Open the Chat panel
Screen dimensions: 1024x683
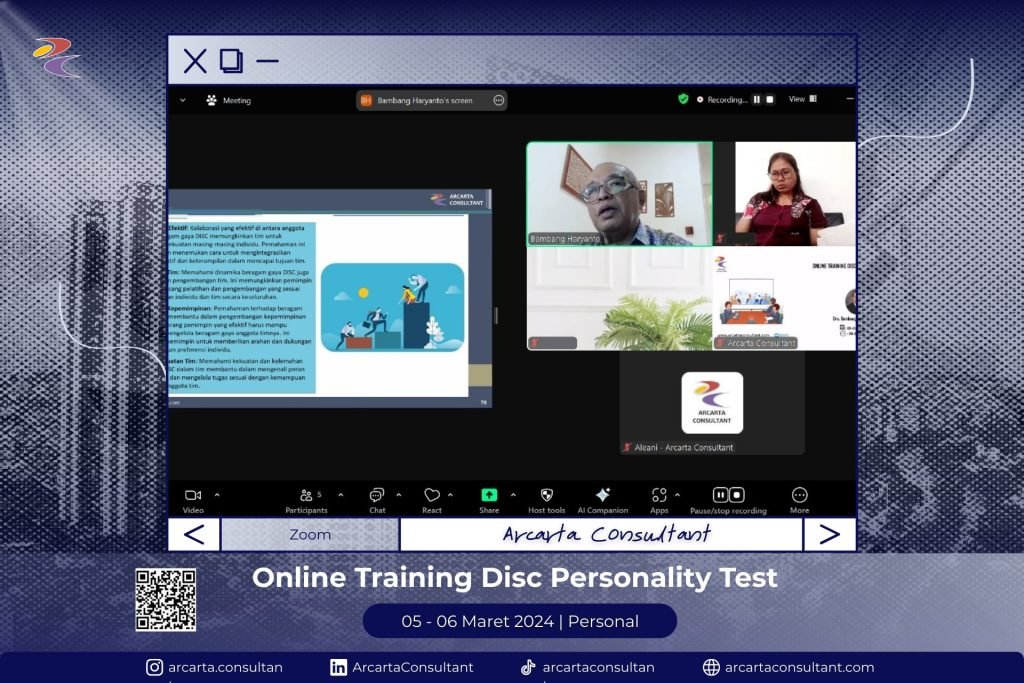click(377, 496)
